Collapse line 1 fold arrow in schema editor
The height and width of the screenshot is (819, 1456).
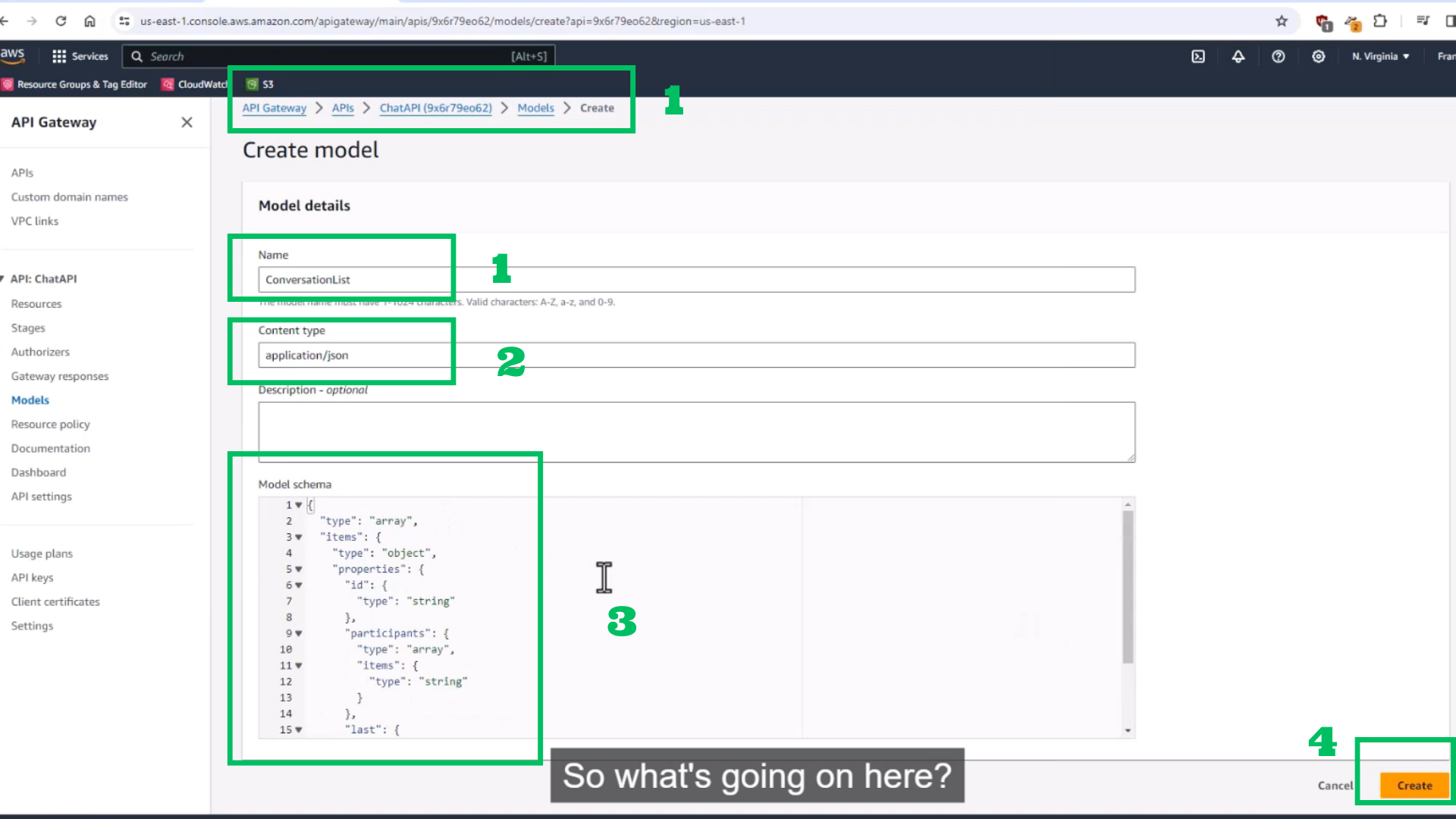299,505
